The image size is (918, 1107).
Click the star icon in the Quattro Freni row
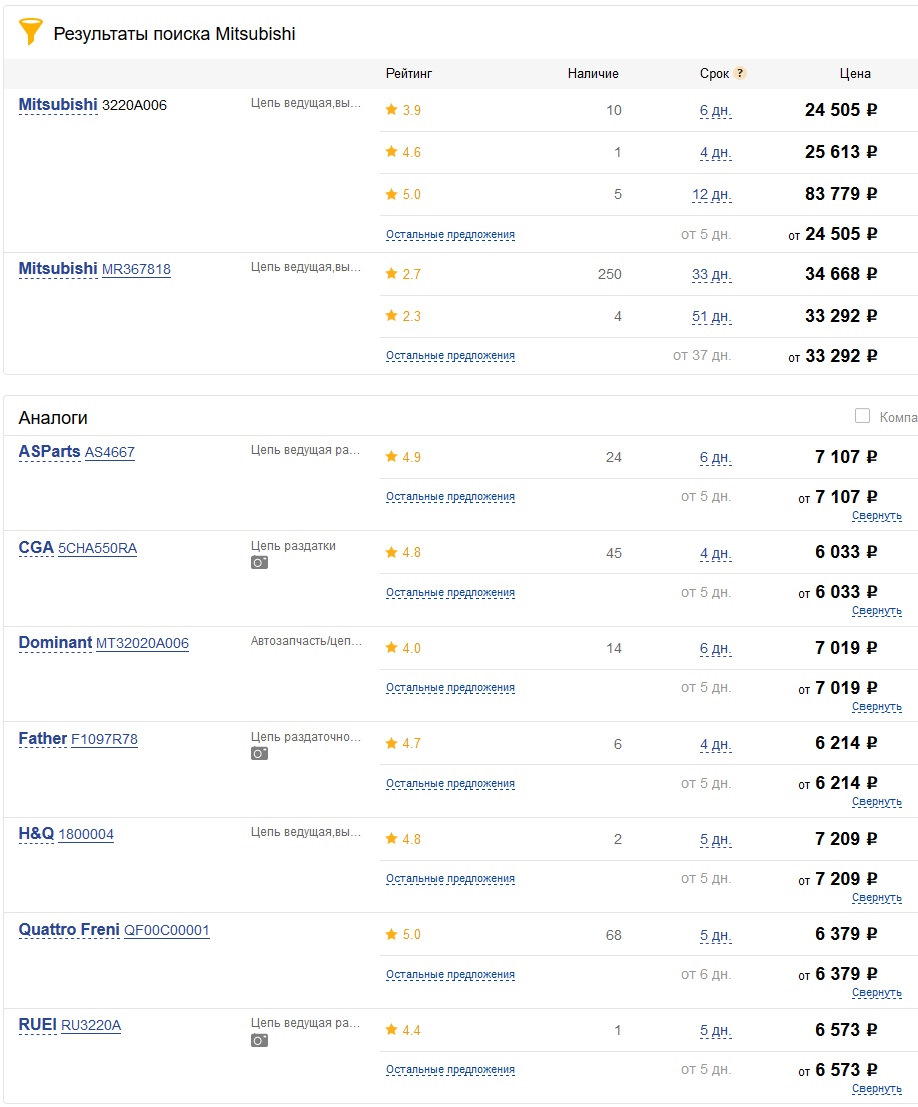point(391,934)
